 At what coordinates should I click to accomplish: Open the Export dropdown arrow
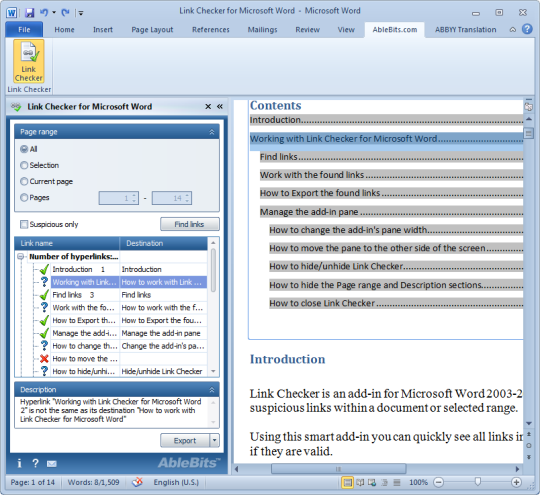click(215, 440)
